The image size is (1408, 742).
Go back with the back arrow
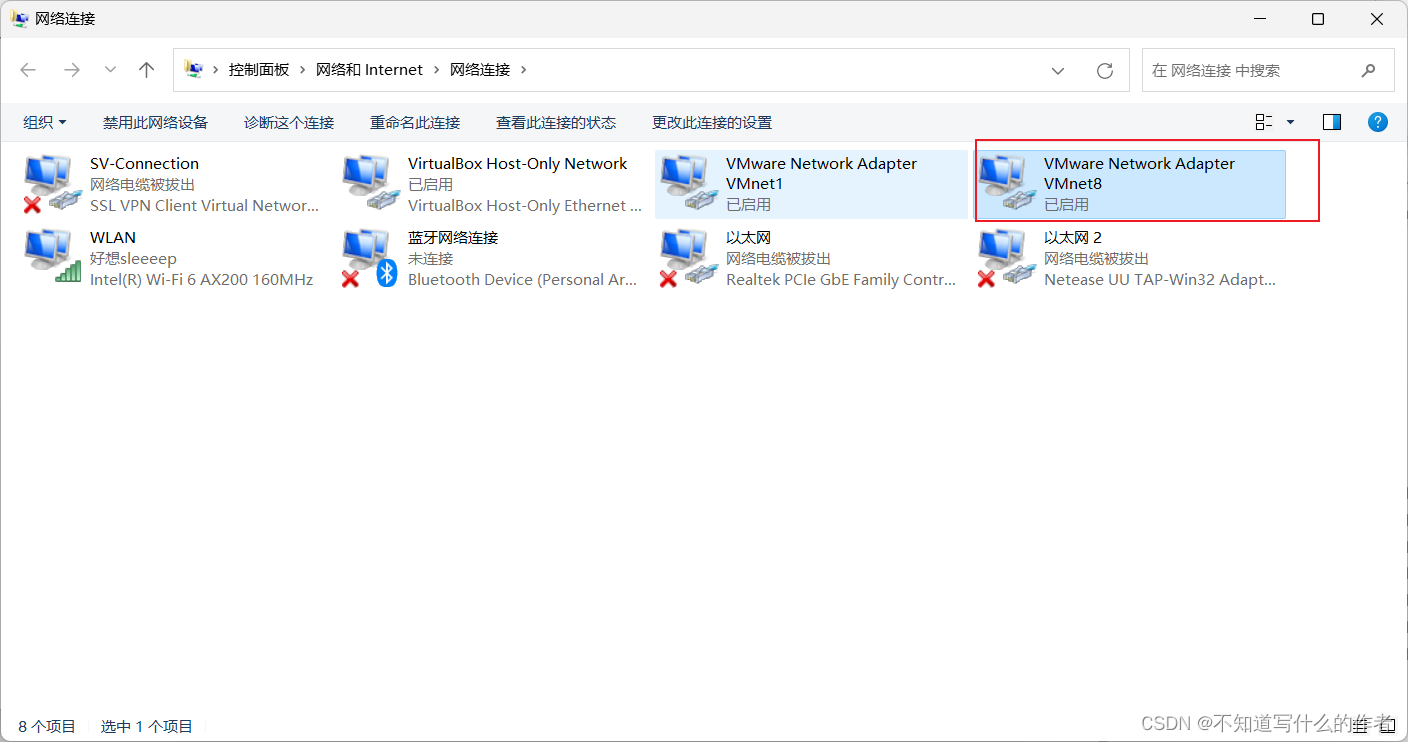click(28, 70)
